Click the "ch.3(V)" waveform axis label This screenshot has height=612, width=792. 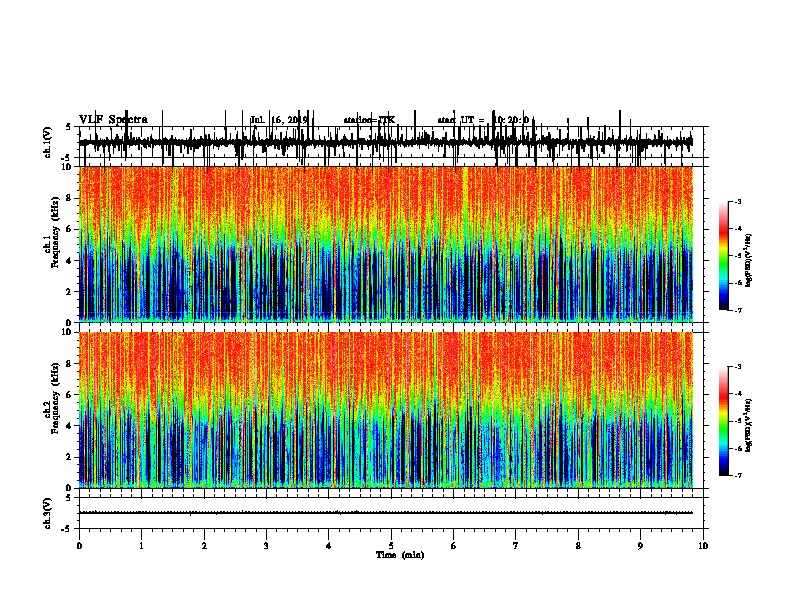point(47,513)
